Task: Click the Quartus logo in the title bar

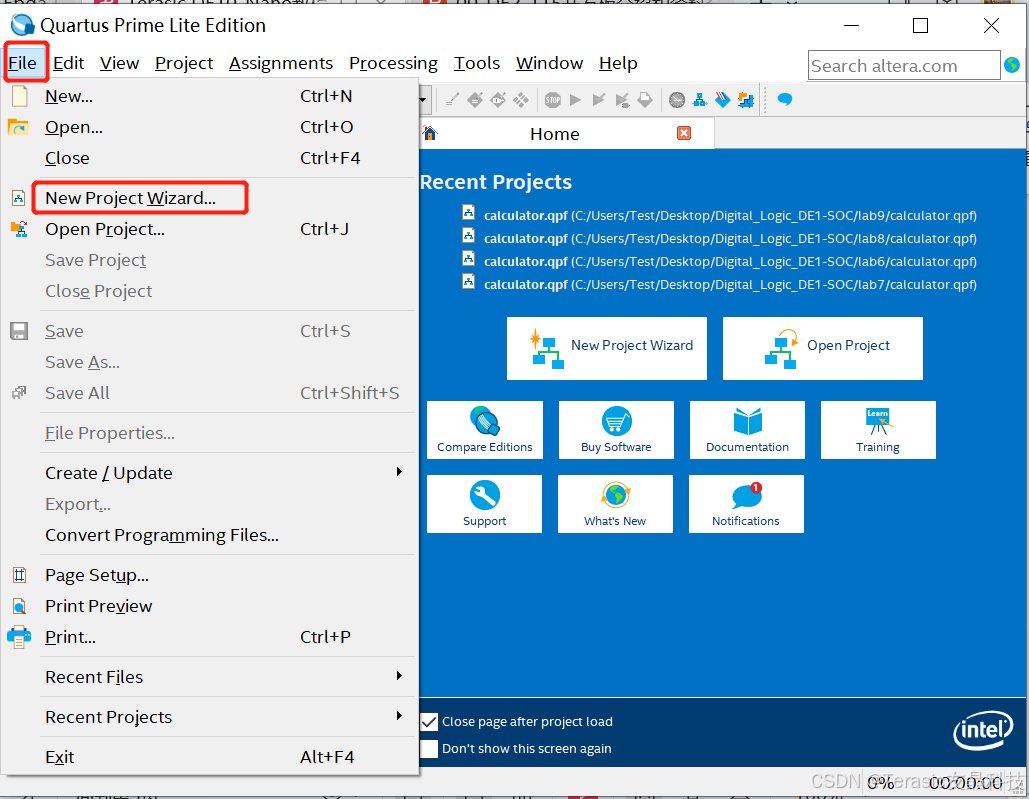Action: (x=22, y=25)
